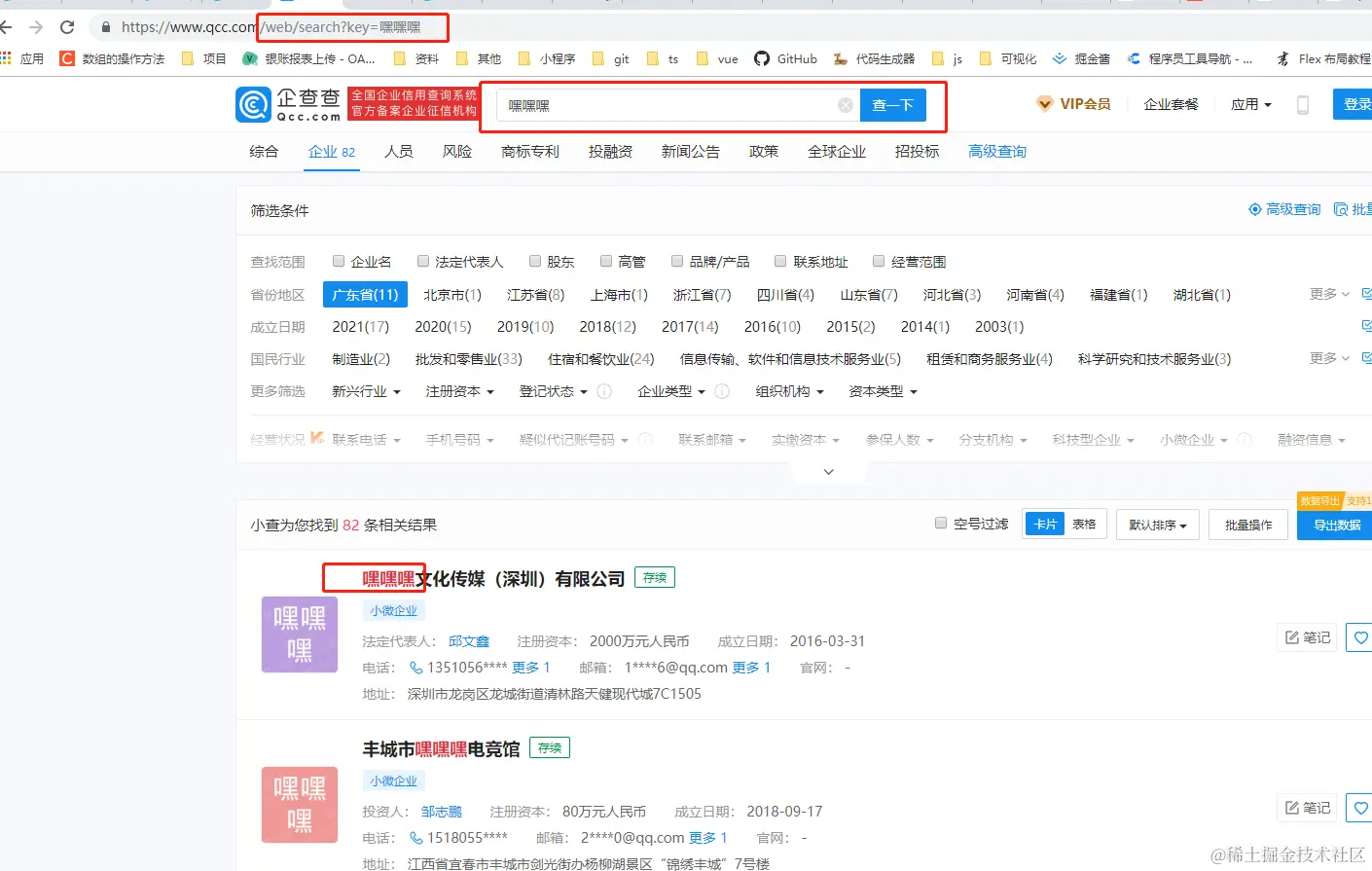The image size is (1372, 871).
Task: Favorite 嘿嘿嘿文化传媒 with the heart icon
Action: click(1360, 637)
